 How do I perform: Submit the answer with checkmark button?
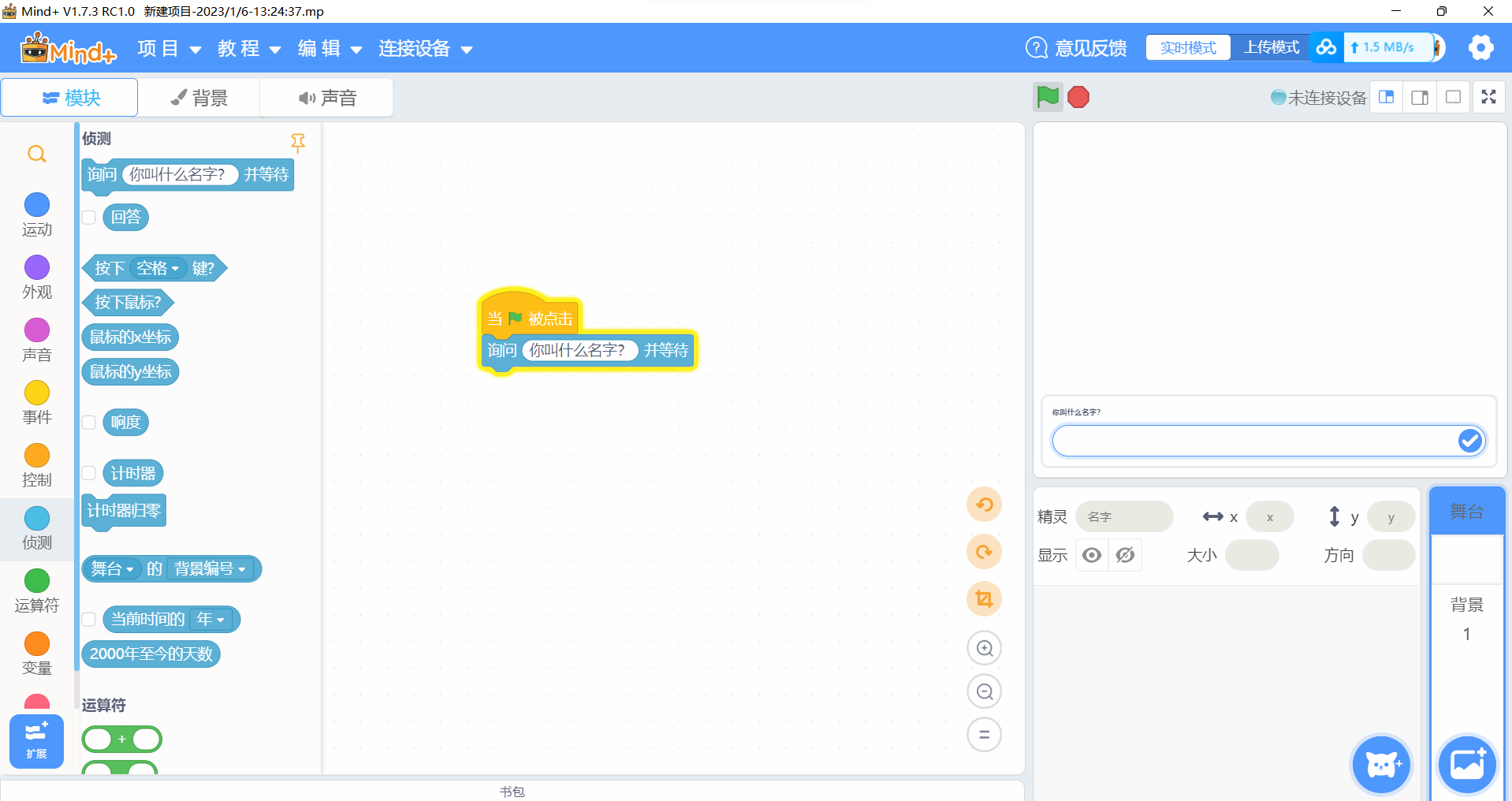[1470, 441]
